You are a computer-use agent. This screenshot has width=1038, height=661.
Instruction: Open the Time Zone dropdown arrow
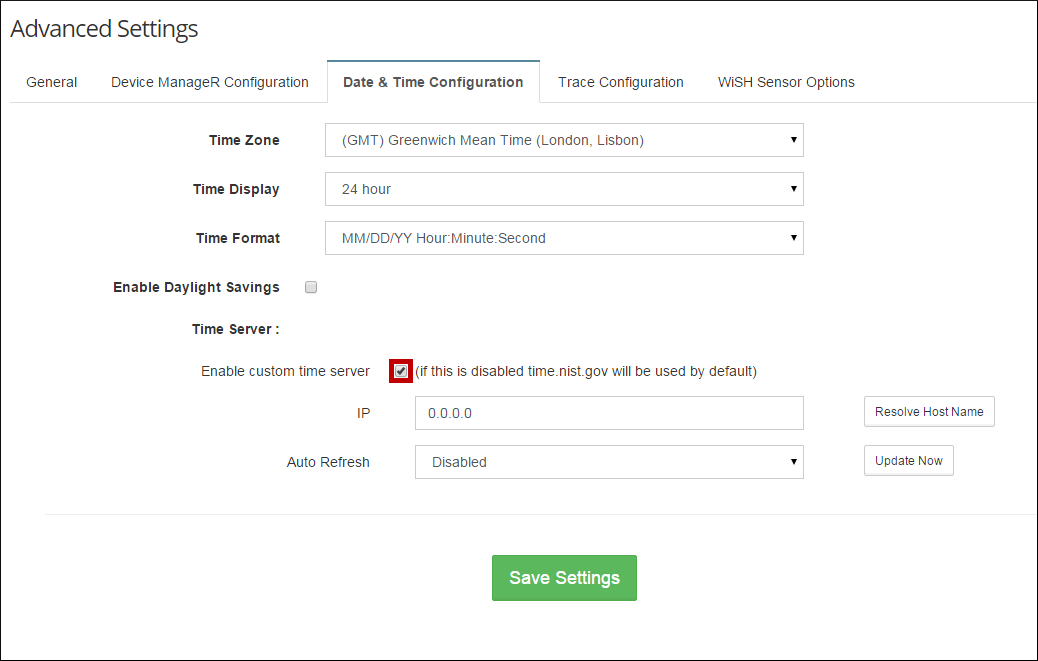click(x=795, y=140)
